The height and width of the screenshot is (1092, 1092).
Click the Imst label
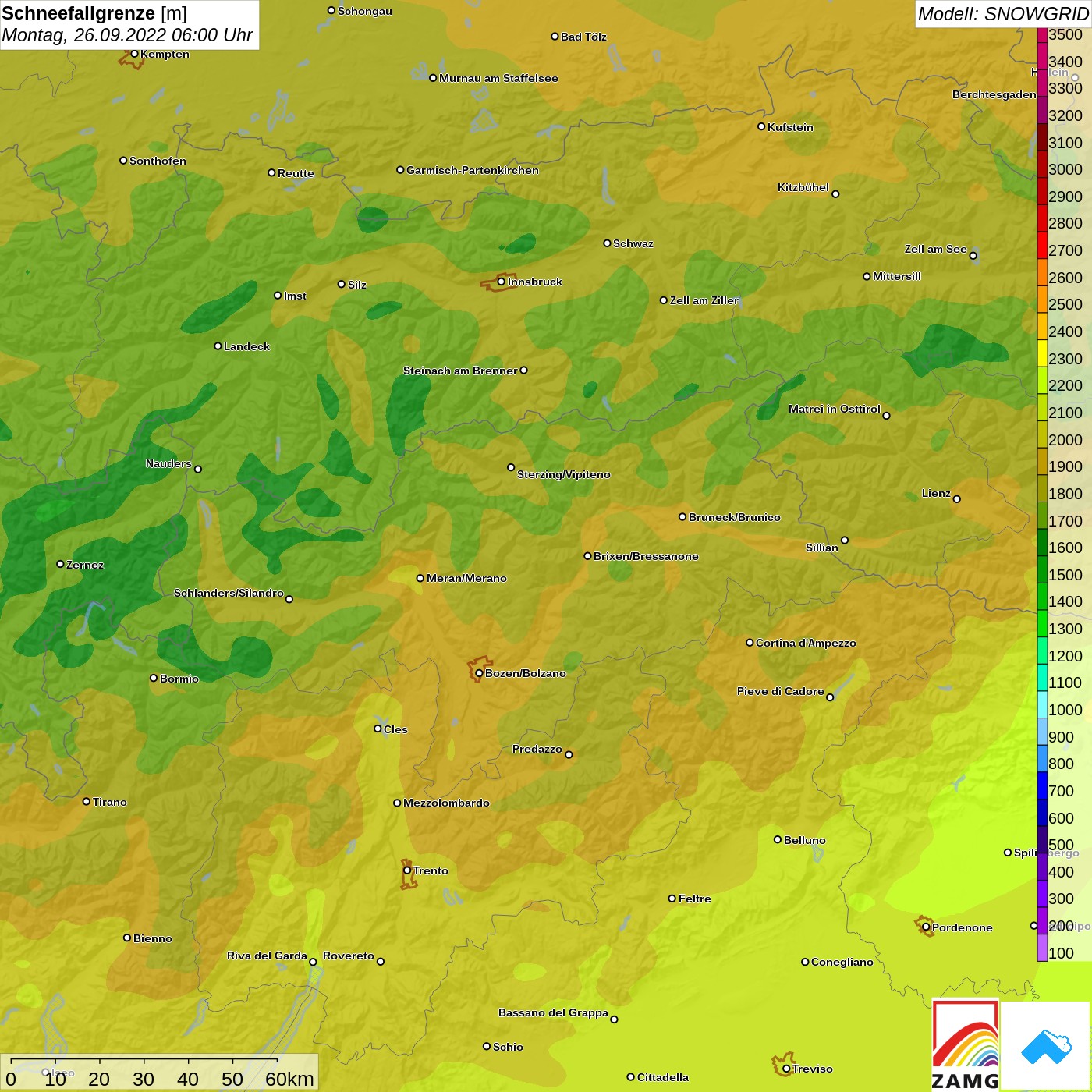(295, 296)
